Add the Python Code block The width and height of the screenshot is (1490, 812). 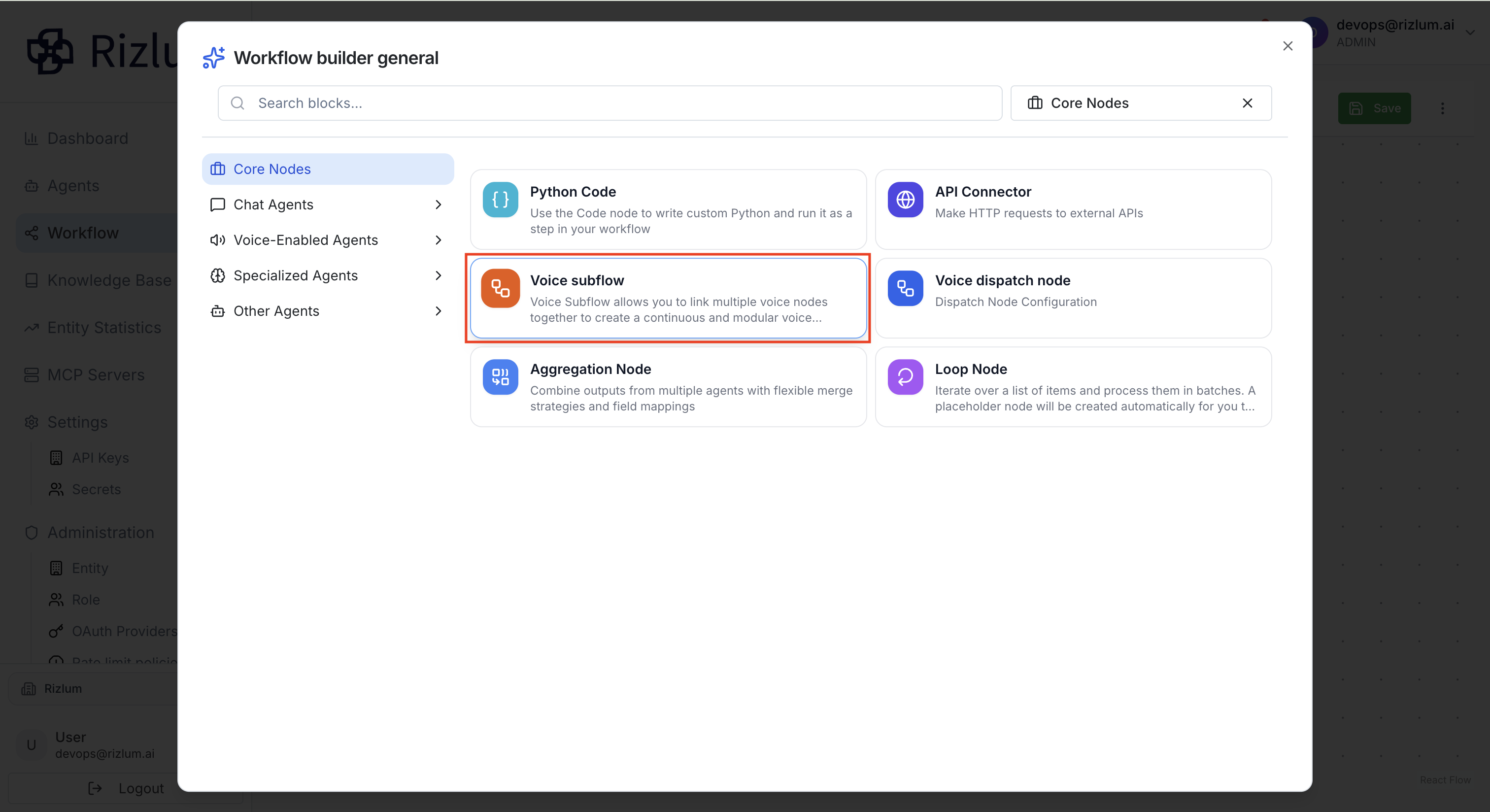coord(668,209)
